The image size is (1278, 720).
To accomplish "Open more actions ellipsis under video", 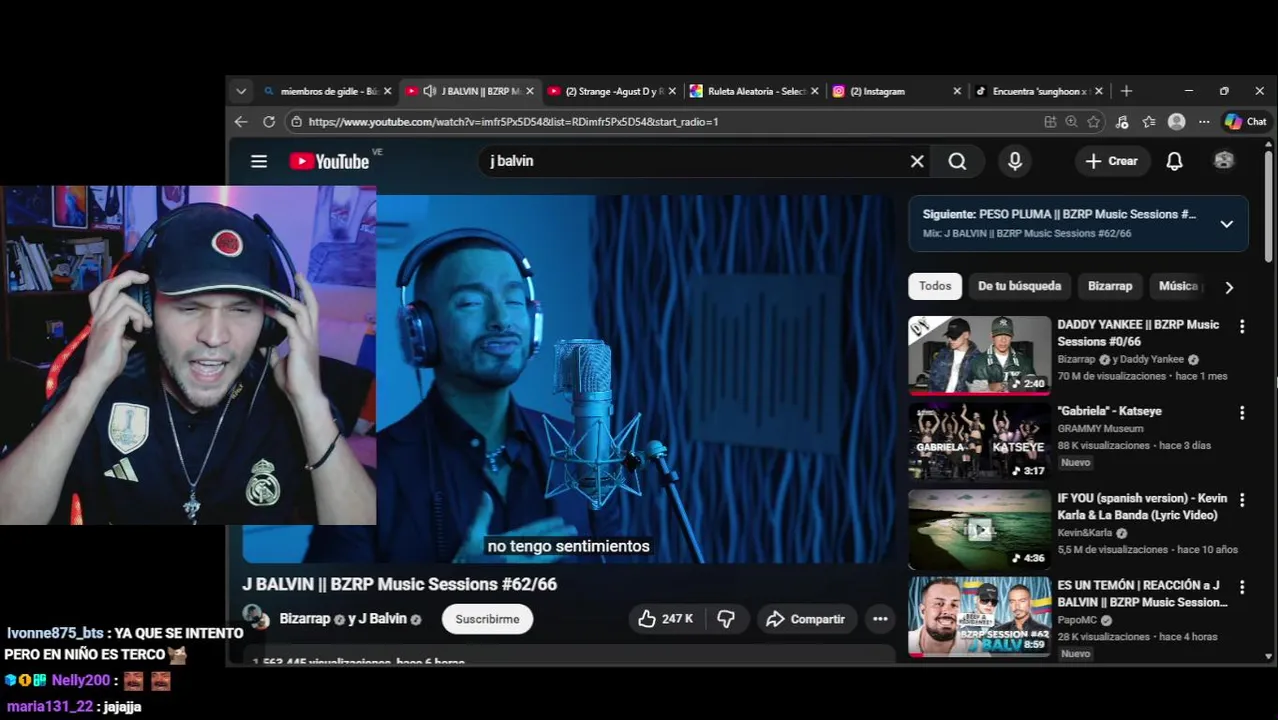I will click(x=880, y=619).
